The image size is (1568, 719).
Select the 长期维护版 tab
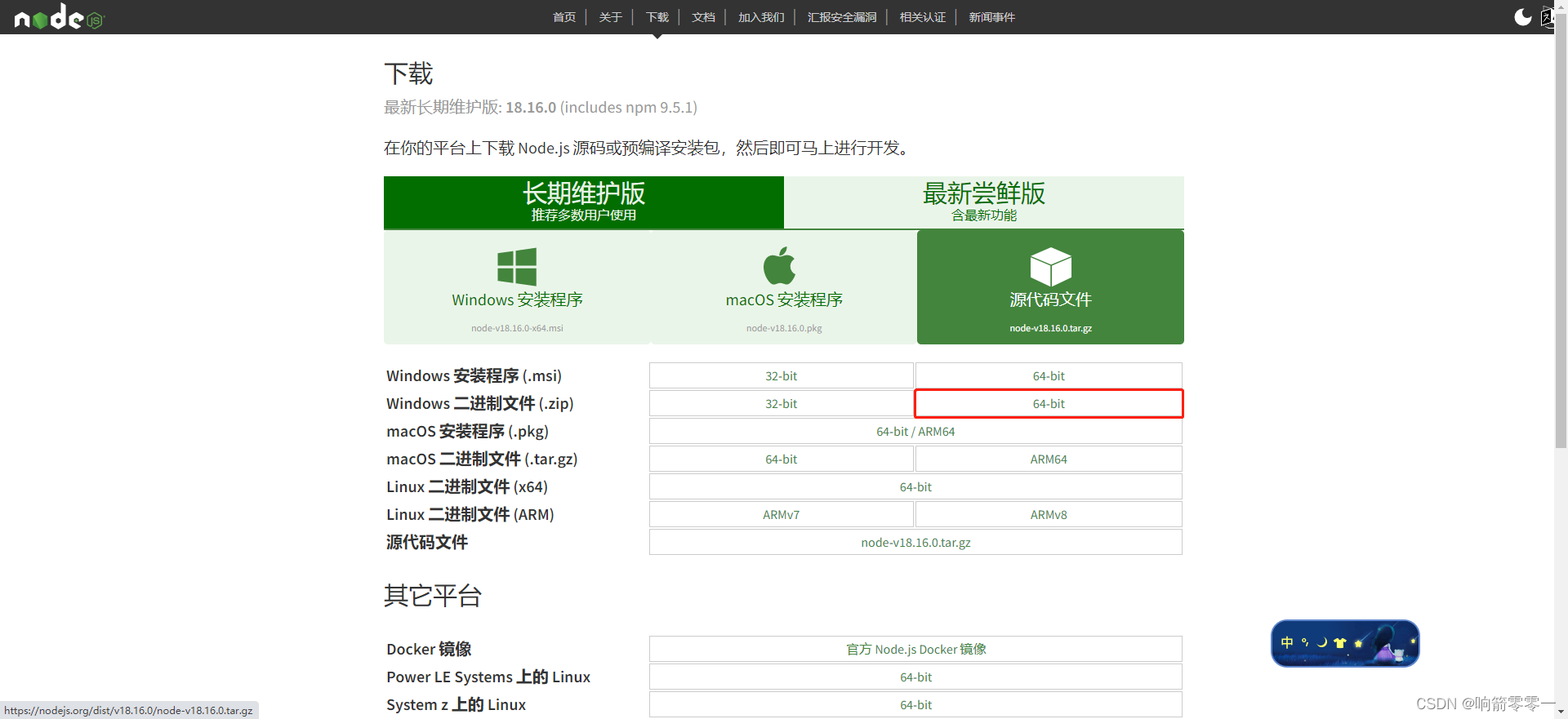[584, 202]
